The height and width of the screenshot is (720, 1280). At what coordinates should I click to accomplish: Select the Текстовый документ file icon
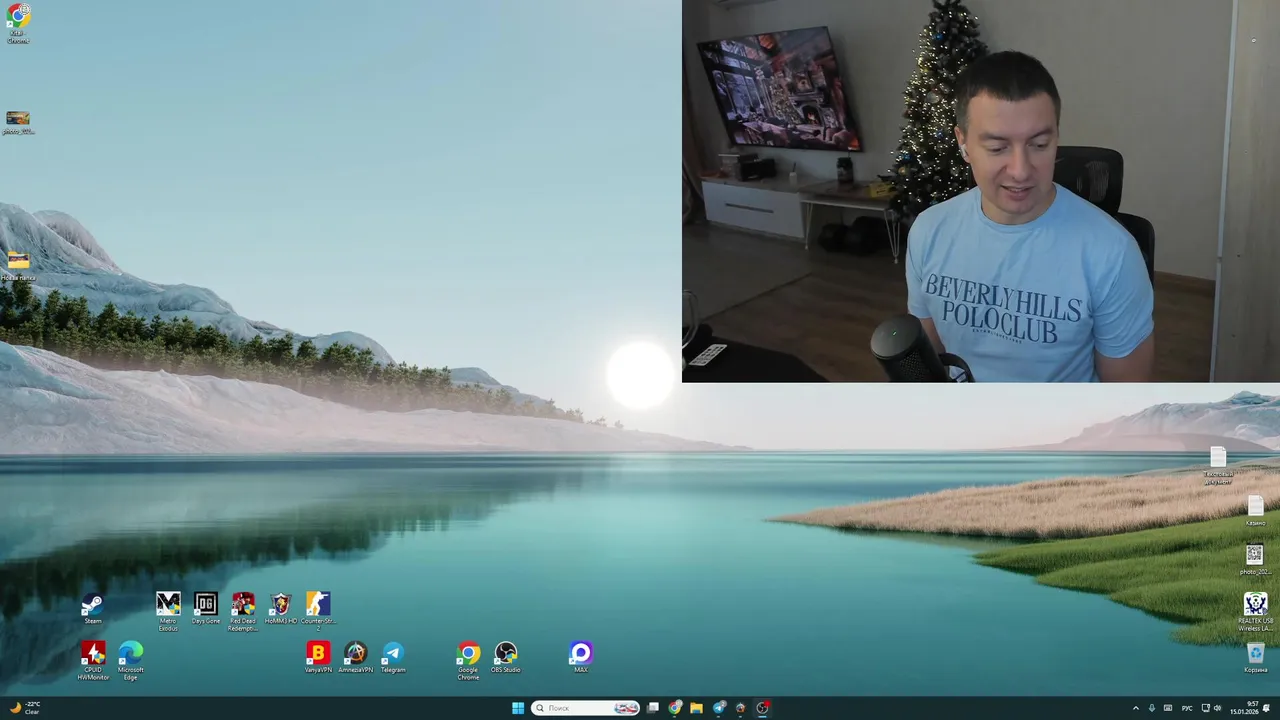pos(1218,465)
